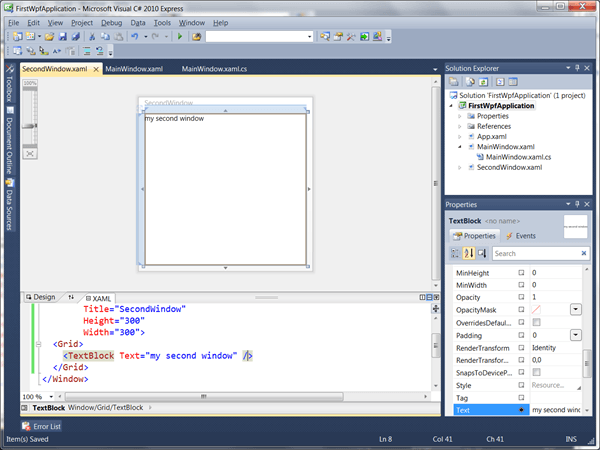
Task: Open the Toolbox toolbar icon with tools
Action: pos(351,37)
